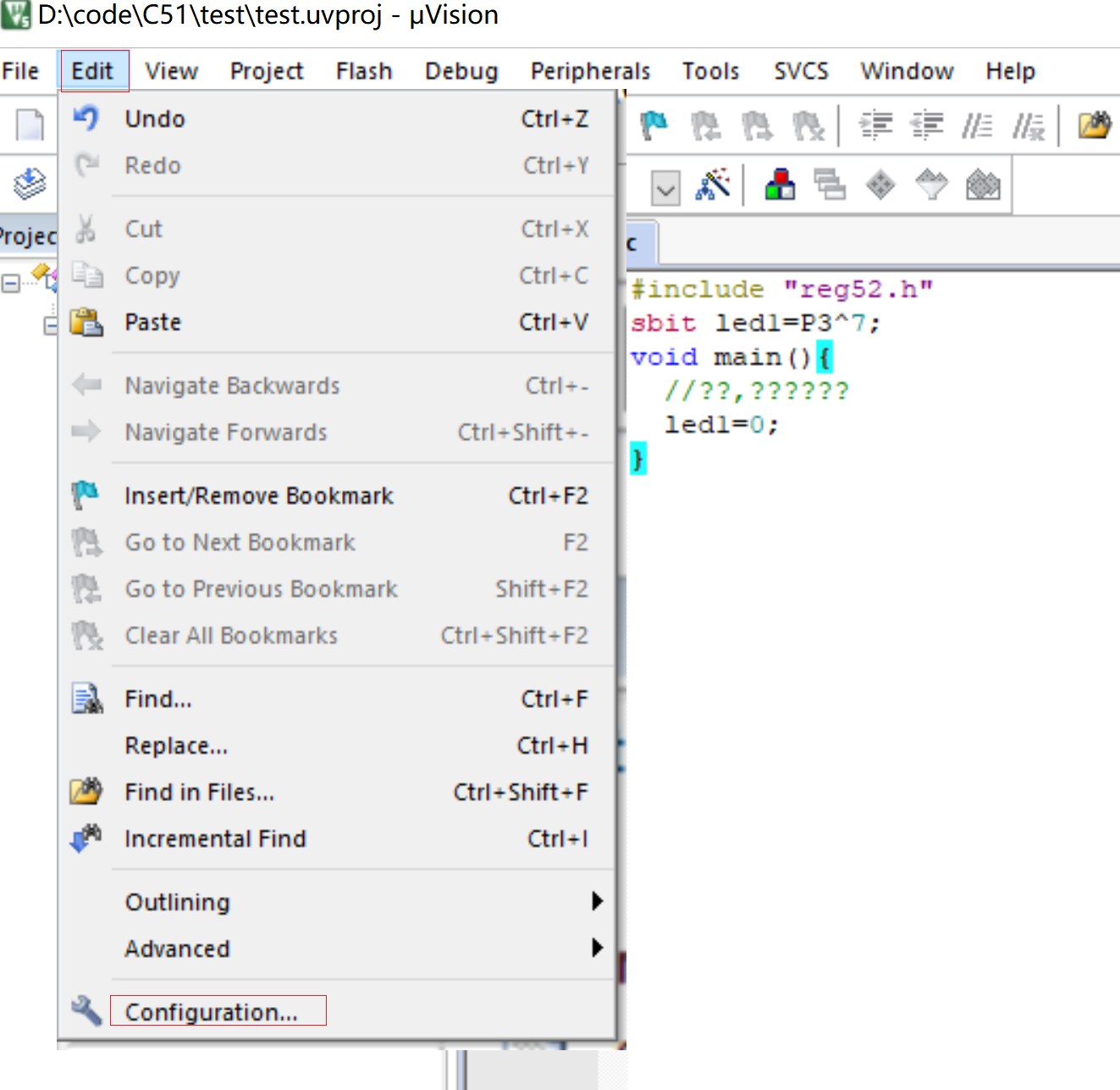Close the open Edit menu
Viewport: 1120px width, 1090px height.
pyautogui.click(x=92, y=71)
